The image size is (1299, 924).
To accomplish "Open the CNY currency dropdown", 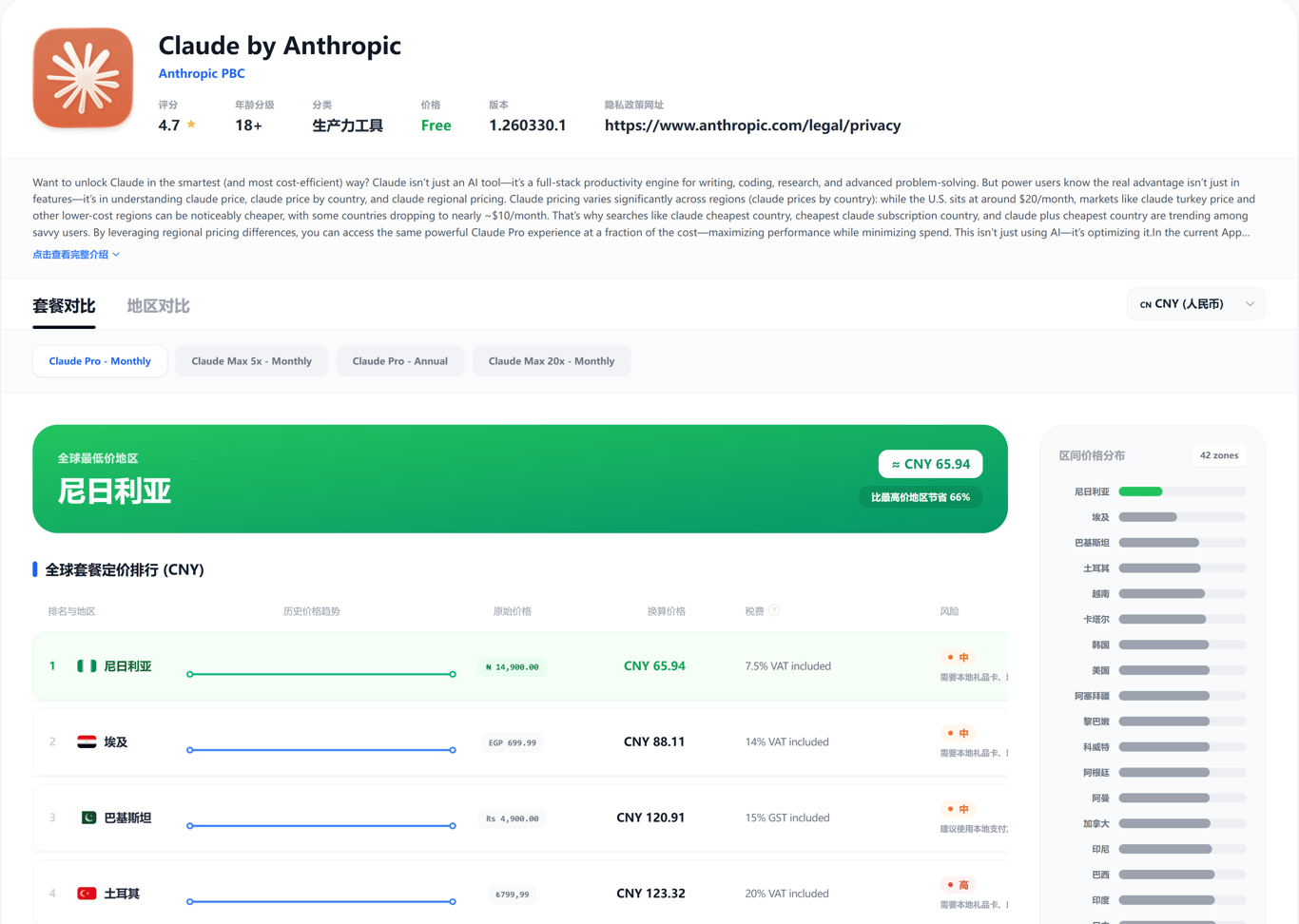I will point(1196,304).
